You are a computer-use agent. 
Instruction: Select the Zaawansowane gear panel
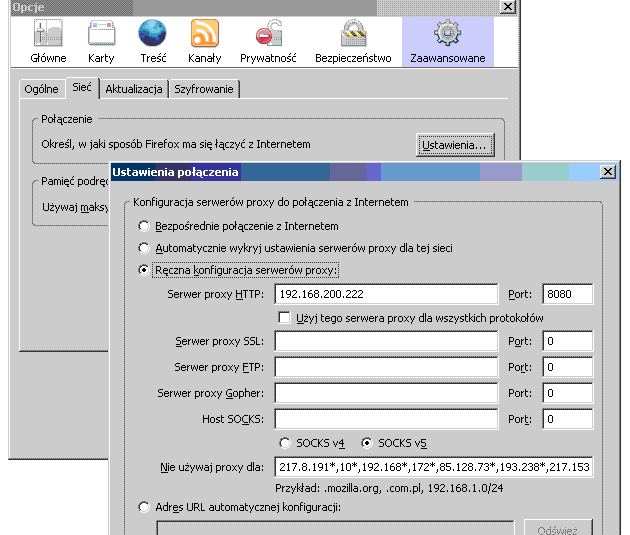click(447, 42)
